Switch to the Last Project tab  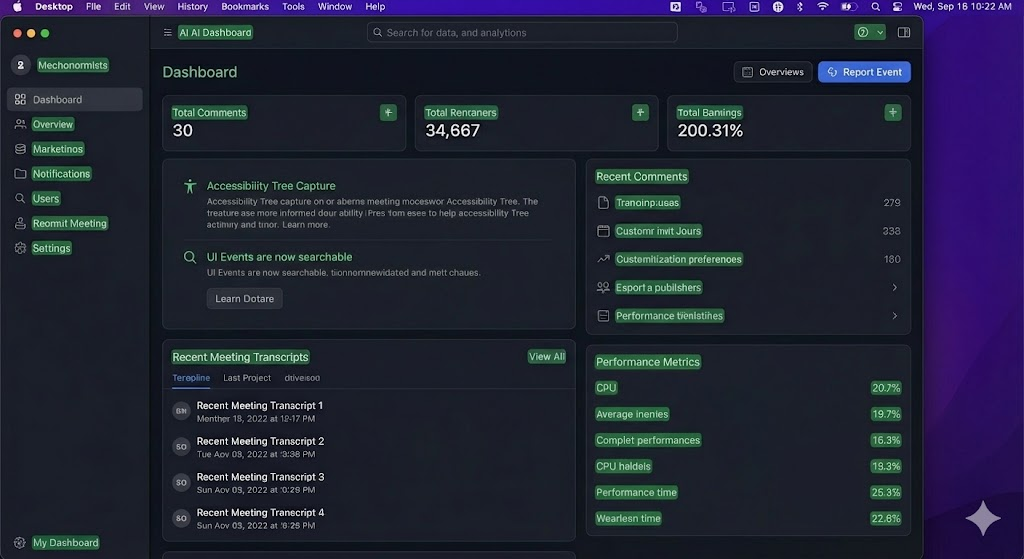247,378
